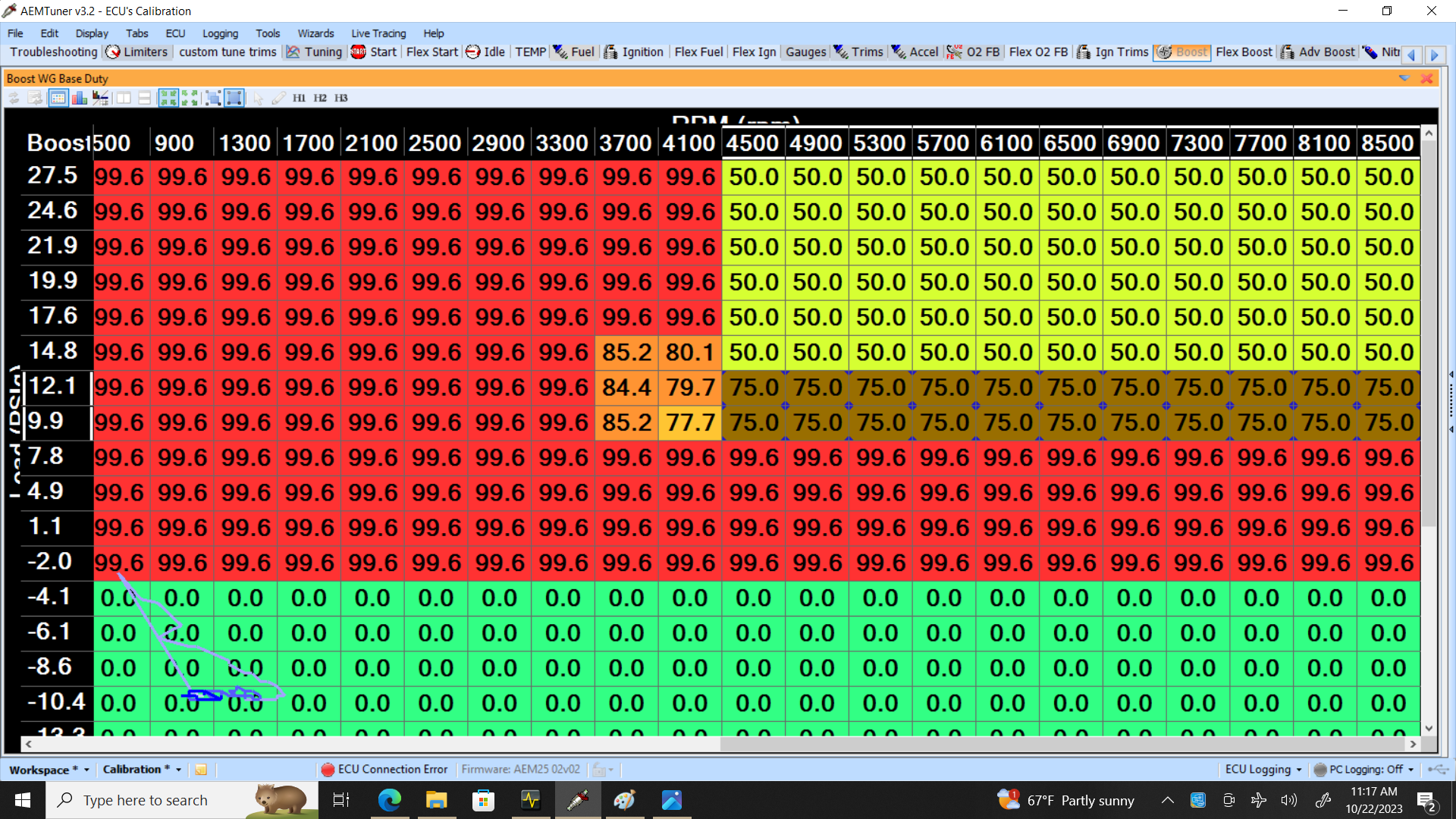Toggle the table grid view icon
Screen dimensions: 1456x819
tap(58, 98)
